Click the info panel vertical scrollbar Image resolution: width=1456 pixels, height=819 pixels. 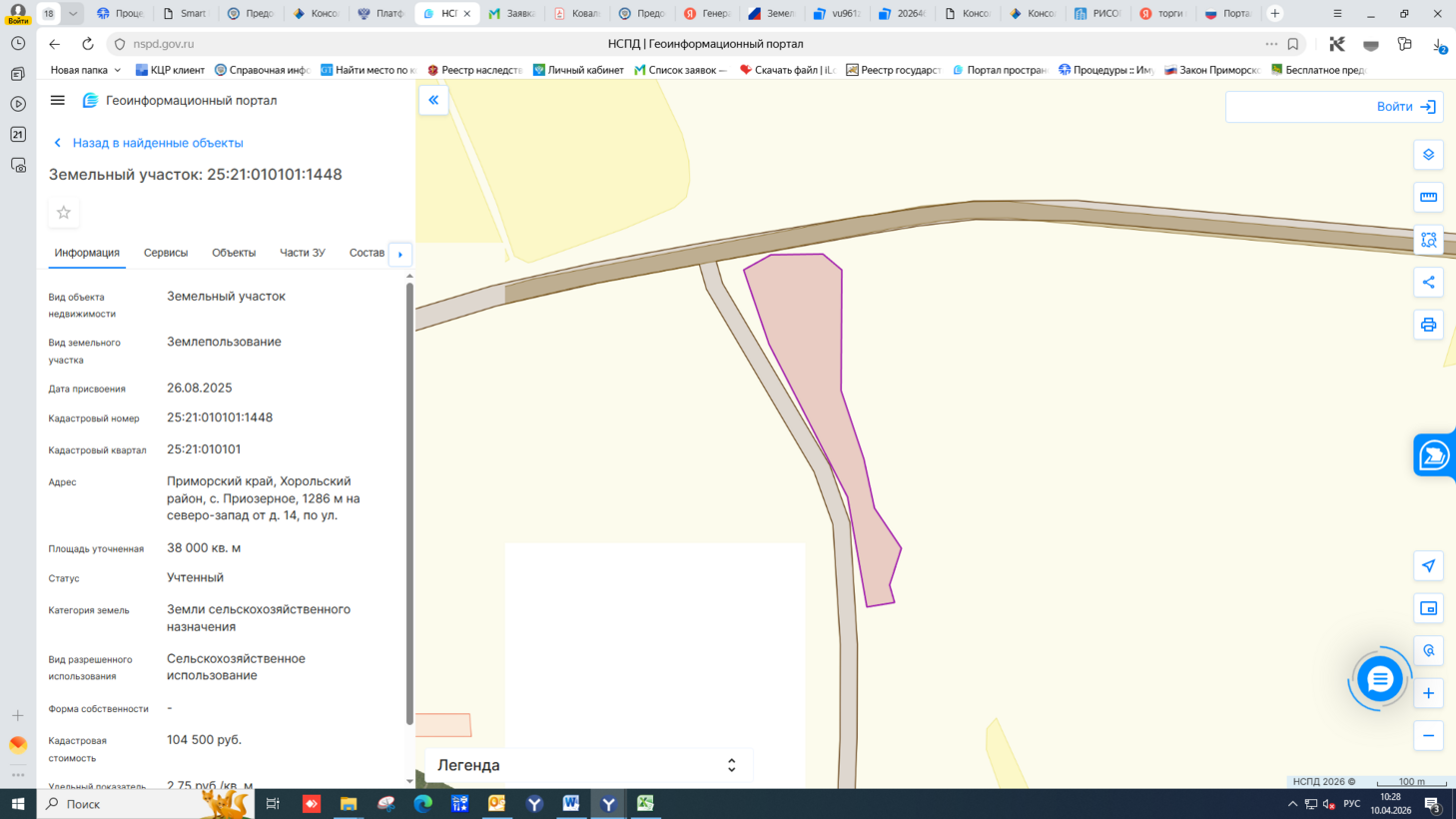coord(409,499)
